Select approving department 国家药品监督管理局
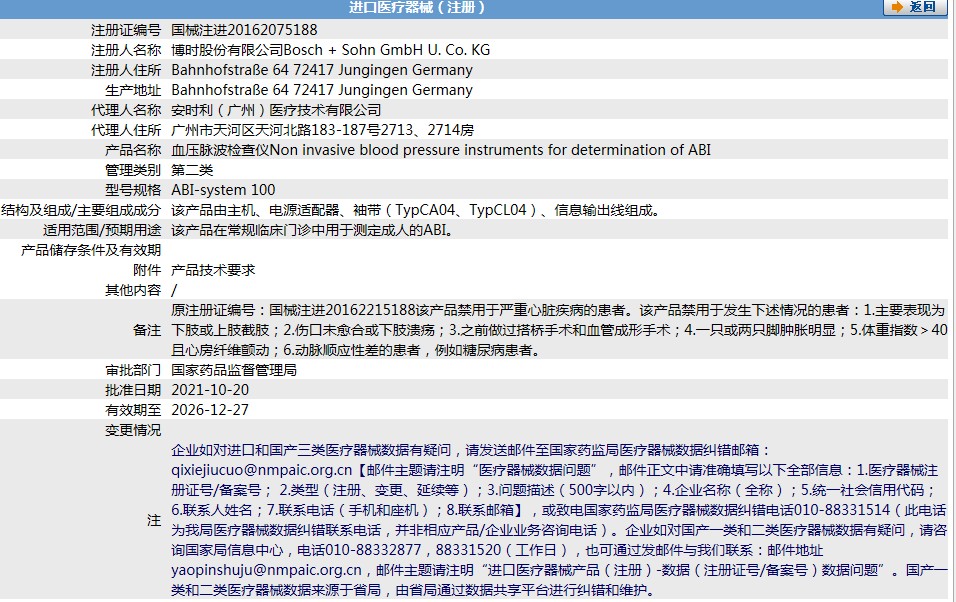 pyautogui.click(x=234, y=370)
